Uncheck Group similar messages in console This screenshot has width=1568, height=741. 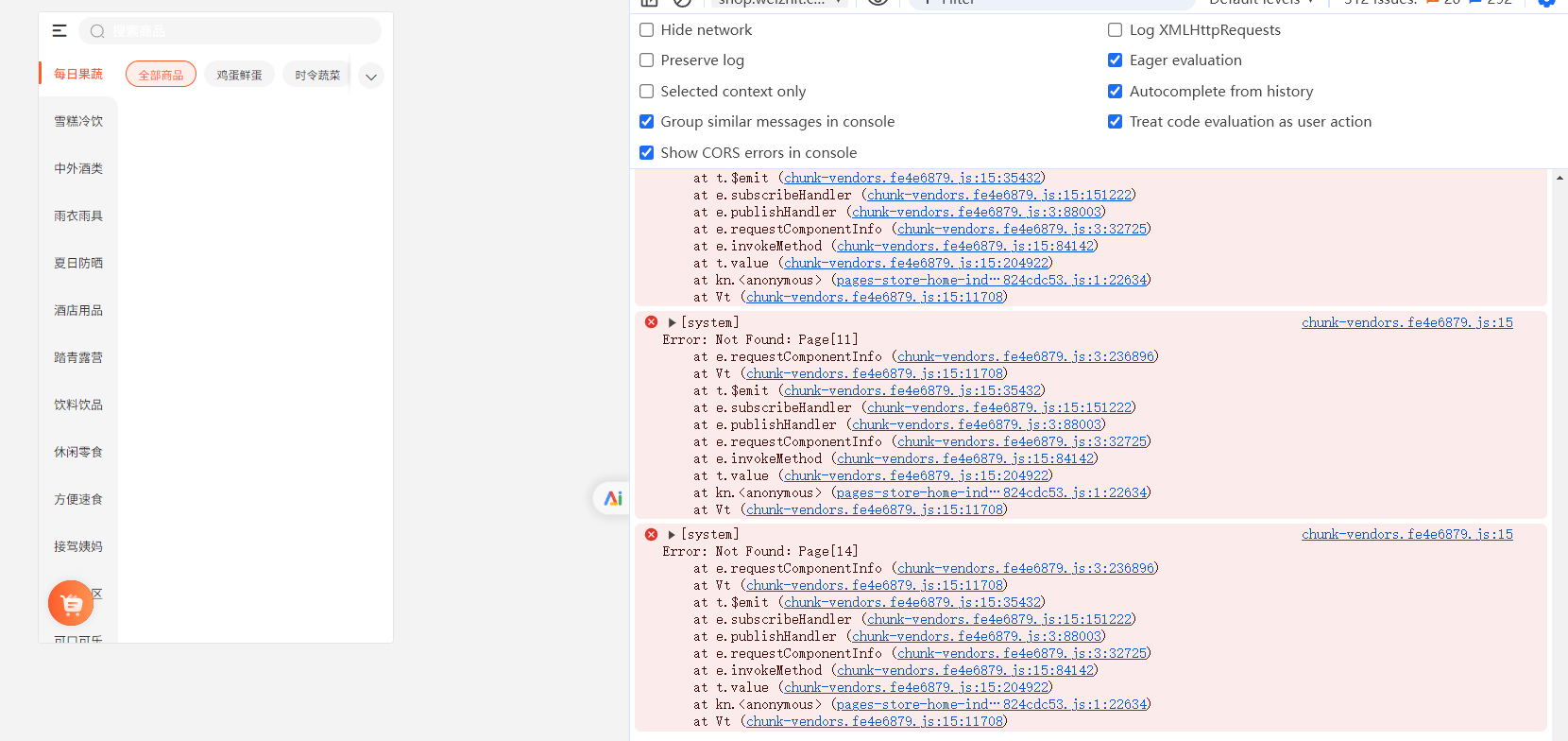[x=647, y=122]
